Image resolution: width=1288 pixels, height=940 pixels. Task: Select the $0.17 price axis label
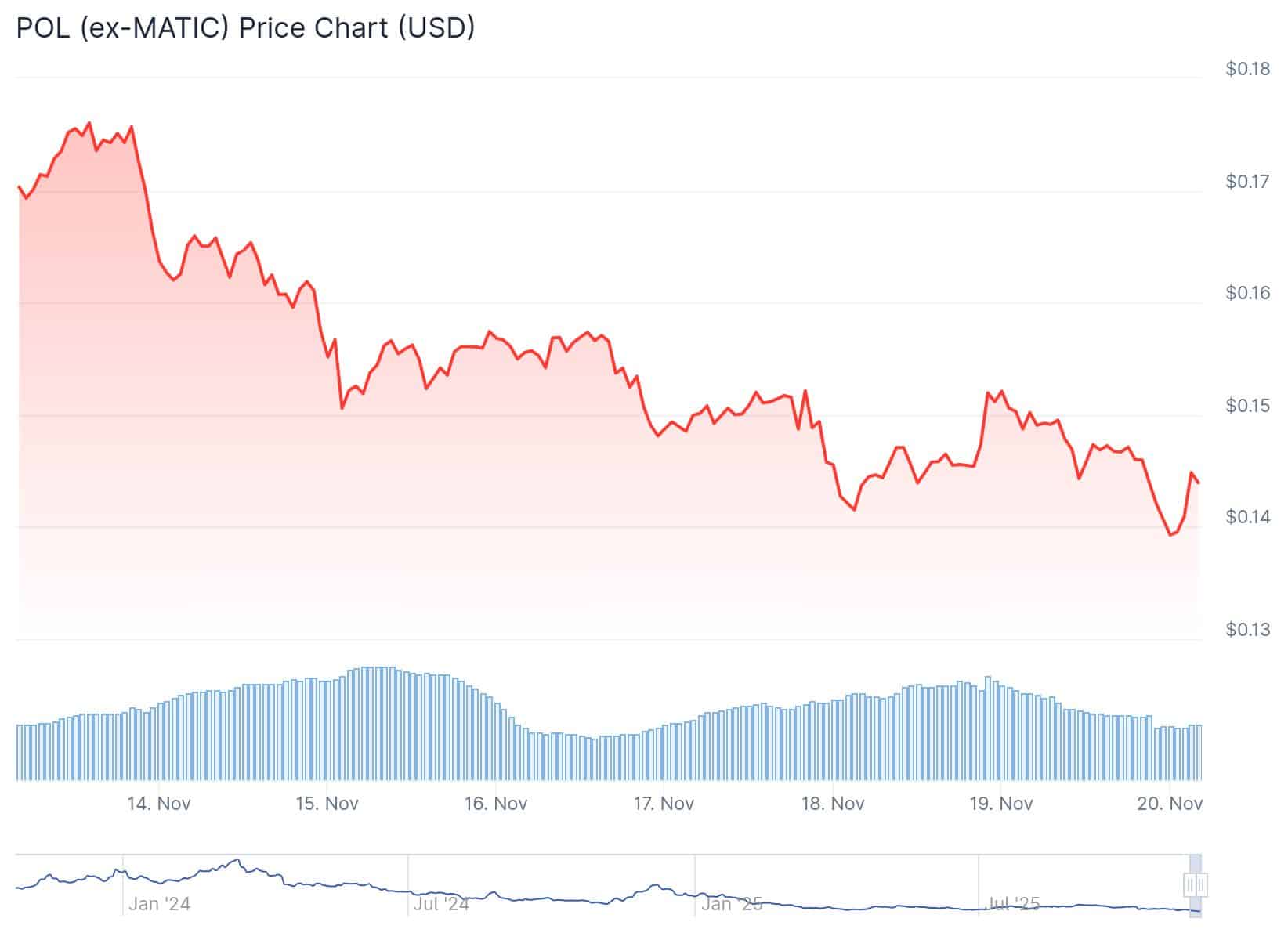coord(1248,182)
